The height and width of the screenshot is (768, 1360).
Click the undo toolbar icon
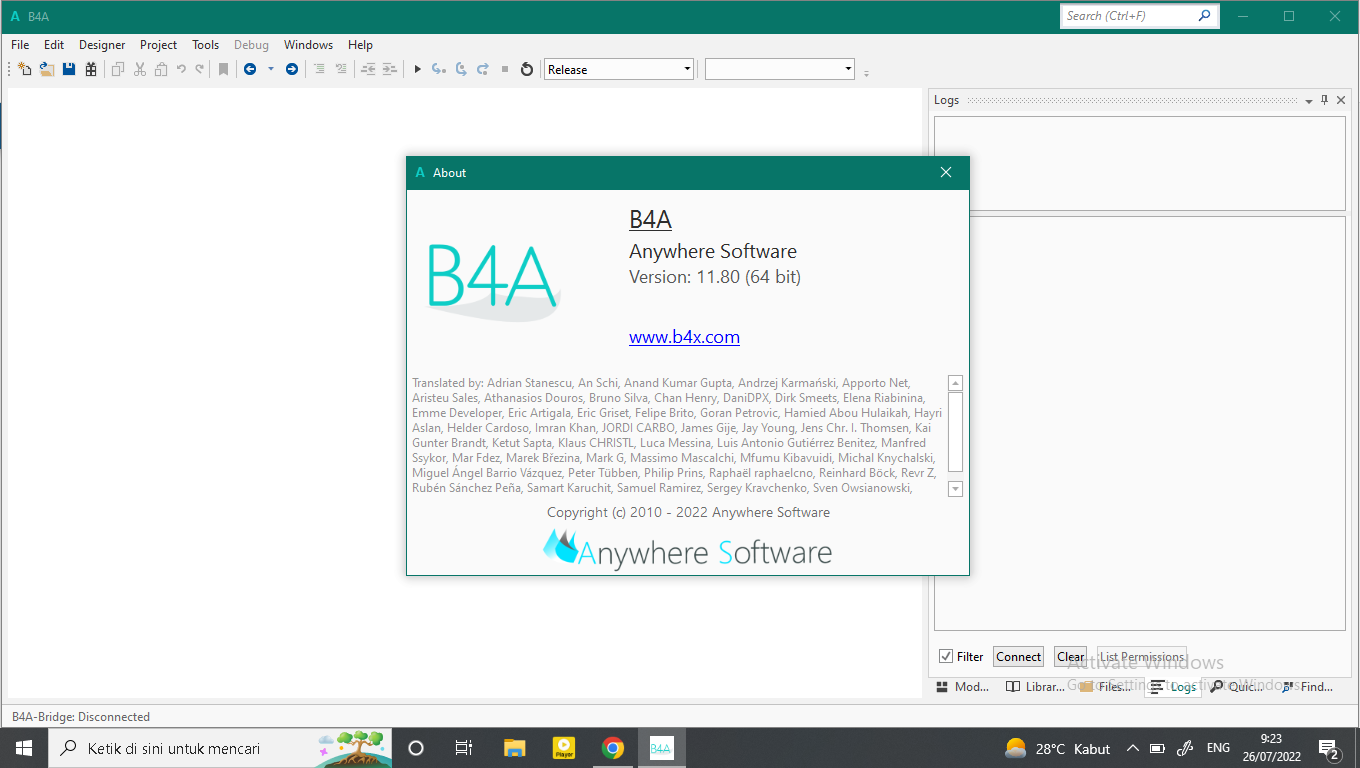pyautogui.click(x=181, y=69)
